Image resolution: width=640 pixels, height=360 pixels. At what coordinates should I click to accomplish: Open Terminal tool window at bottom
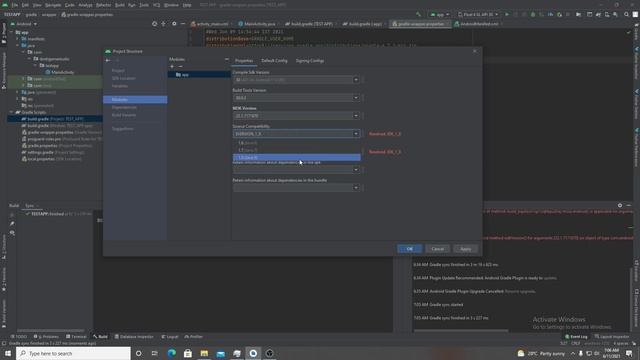(76, 337)
